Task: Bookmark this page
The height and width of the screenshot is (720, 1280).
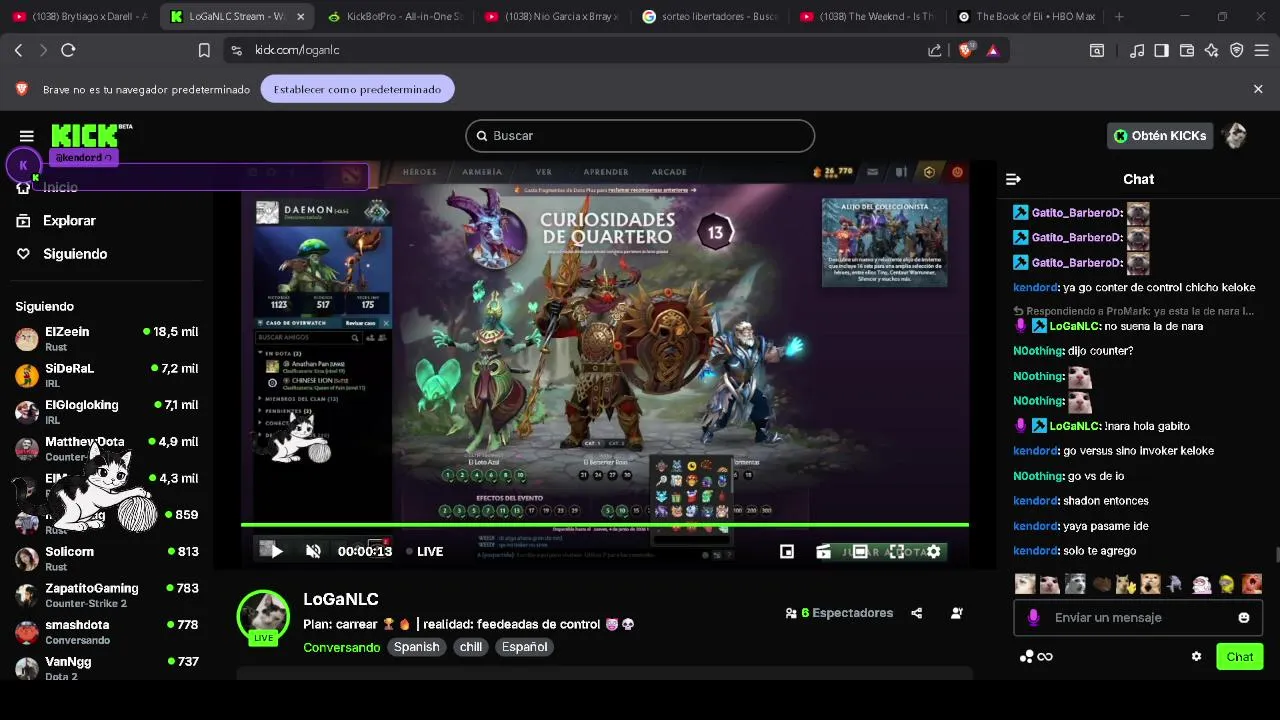Action: click(204, 50)
